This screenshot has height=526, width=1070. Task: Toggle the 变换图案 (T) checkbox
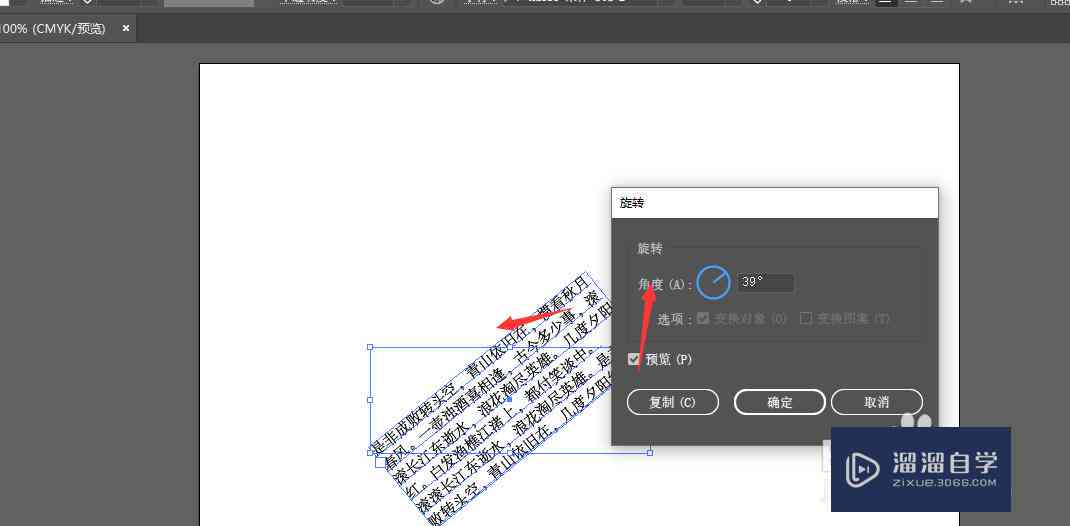[x=806, y=318]
